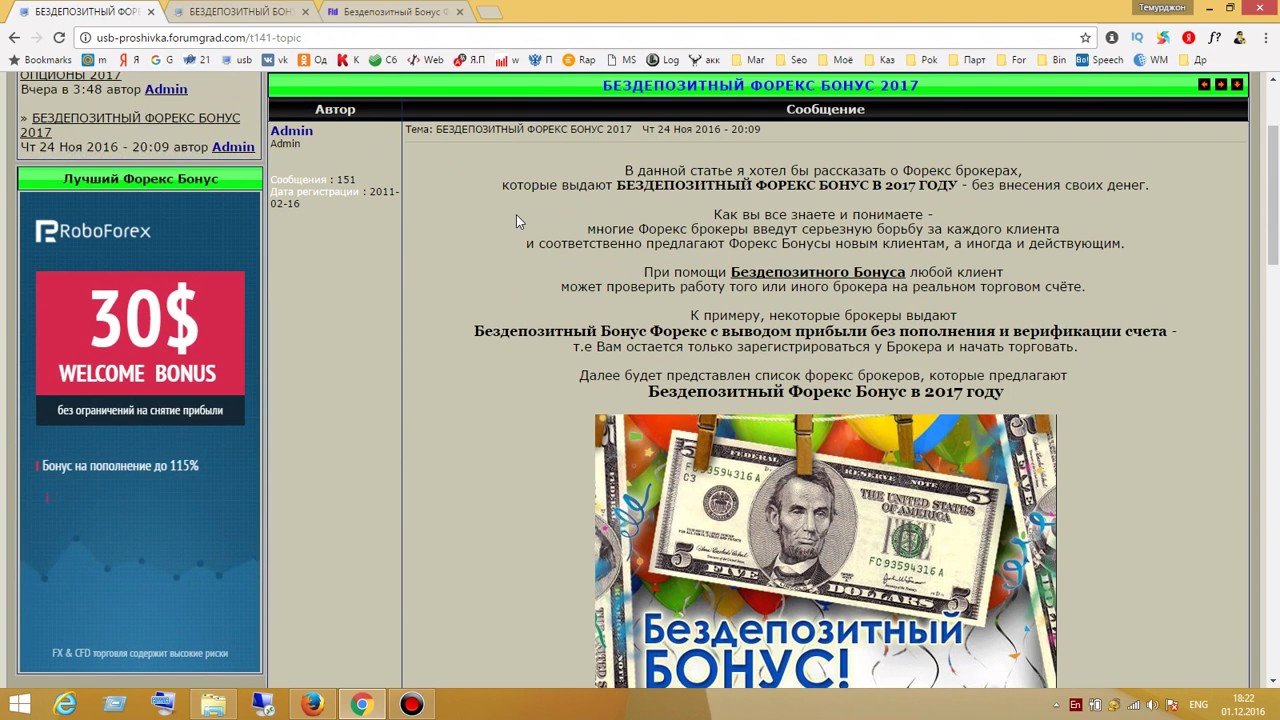
Task: Open sidebar link БЕЗДЕПОЗИТНЫЙ ФОРЕКС БОНУС 2017
Action: coord(130,125)
